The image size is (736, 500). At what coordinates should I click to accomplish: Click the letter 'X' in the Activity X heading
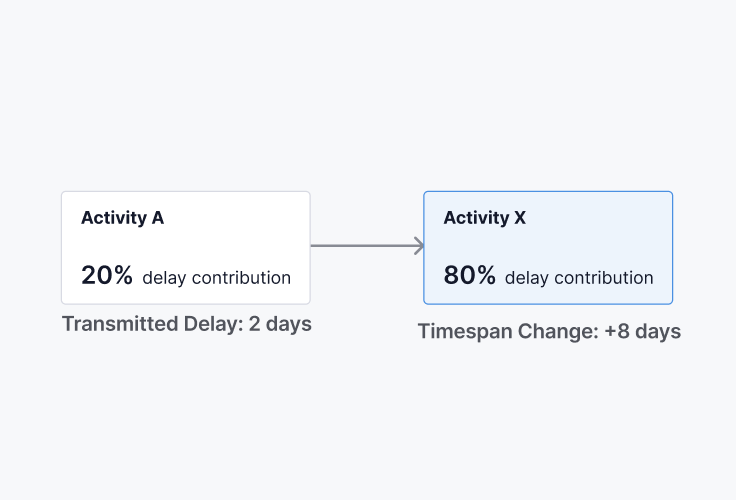pyautogui.click(x=520, y=218)
